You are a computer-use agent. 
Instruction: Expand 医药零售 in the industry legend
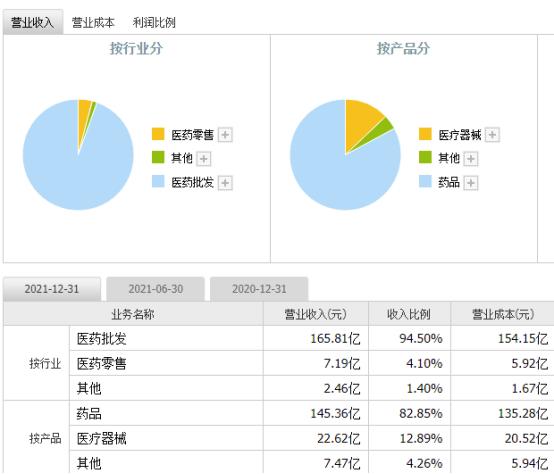coord(225,135)
